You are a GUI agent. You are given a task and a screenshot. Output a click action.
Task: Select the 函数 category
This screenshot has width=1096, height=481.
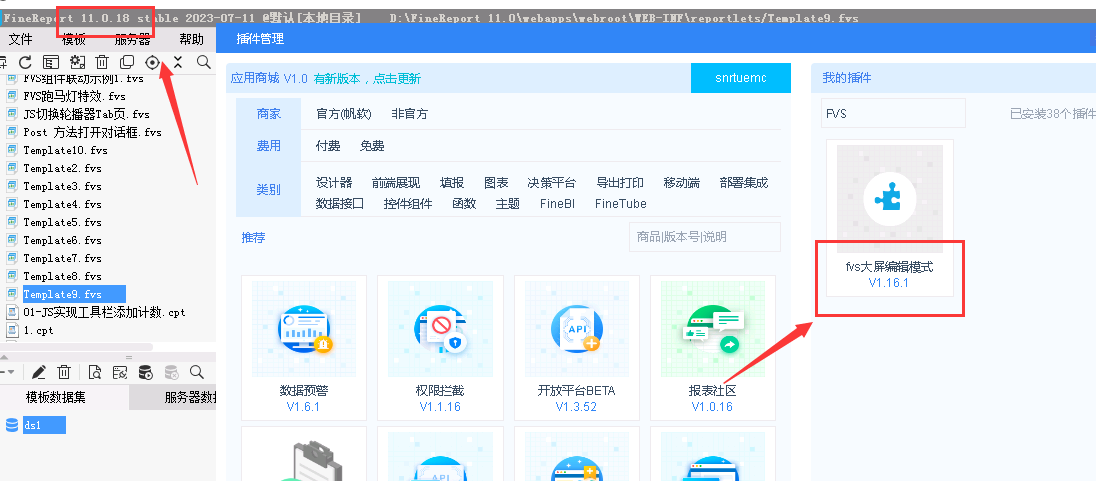tap(464, 204)
